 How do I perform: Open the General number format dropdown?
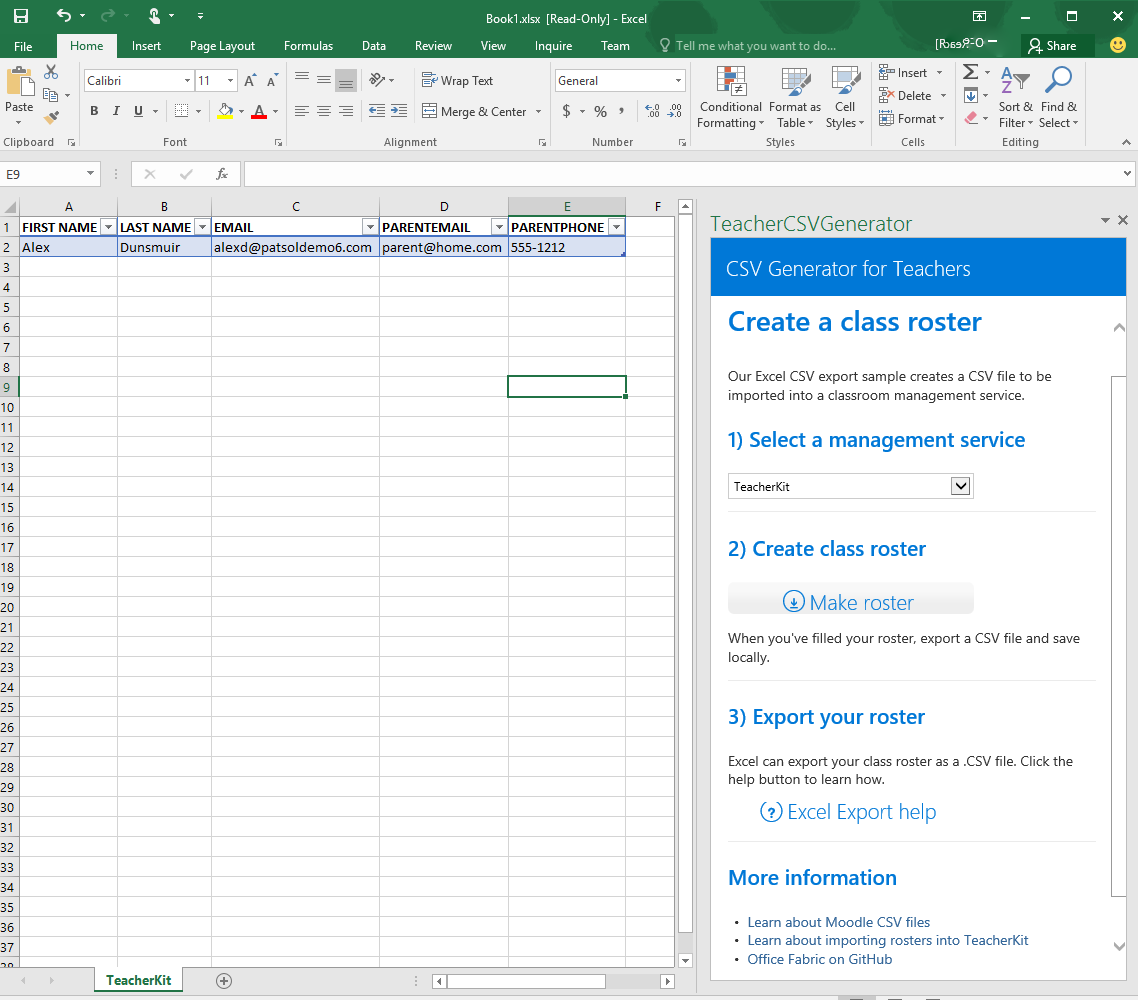click(678, 81)
